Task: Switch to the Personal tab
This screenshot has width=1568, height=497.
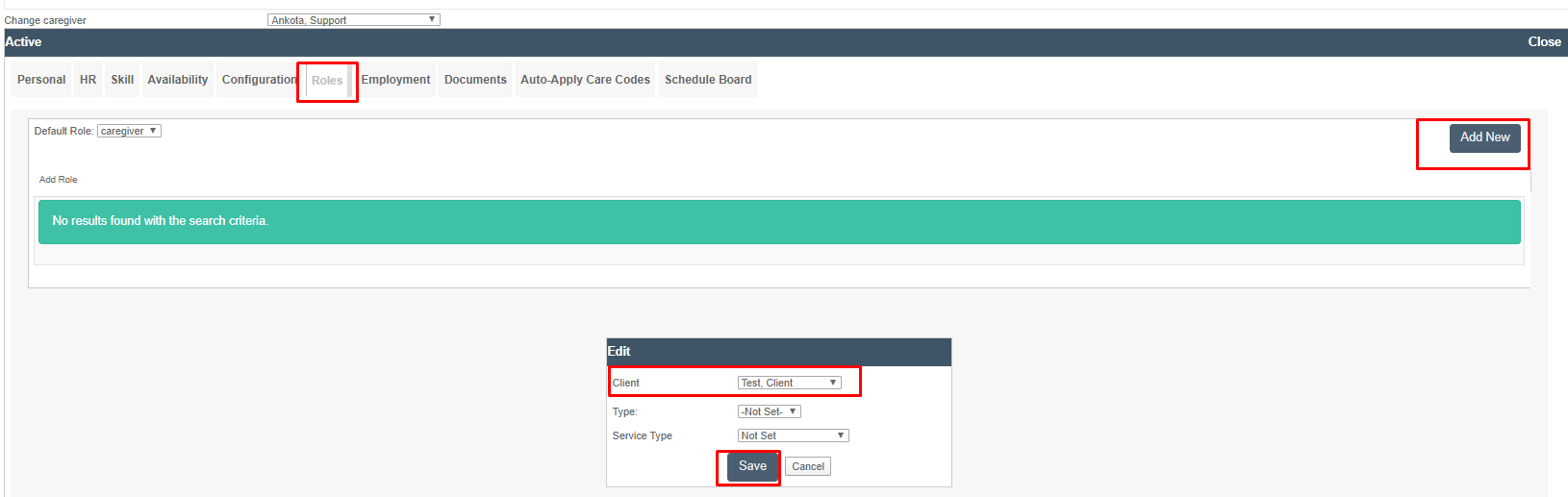Action: point(41,80)
